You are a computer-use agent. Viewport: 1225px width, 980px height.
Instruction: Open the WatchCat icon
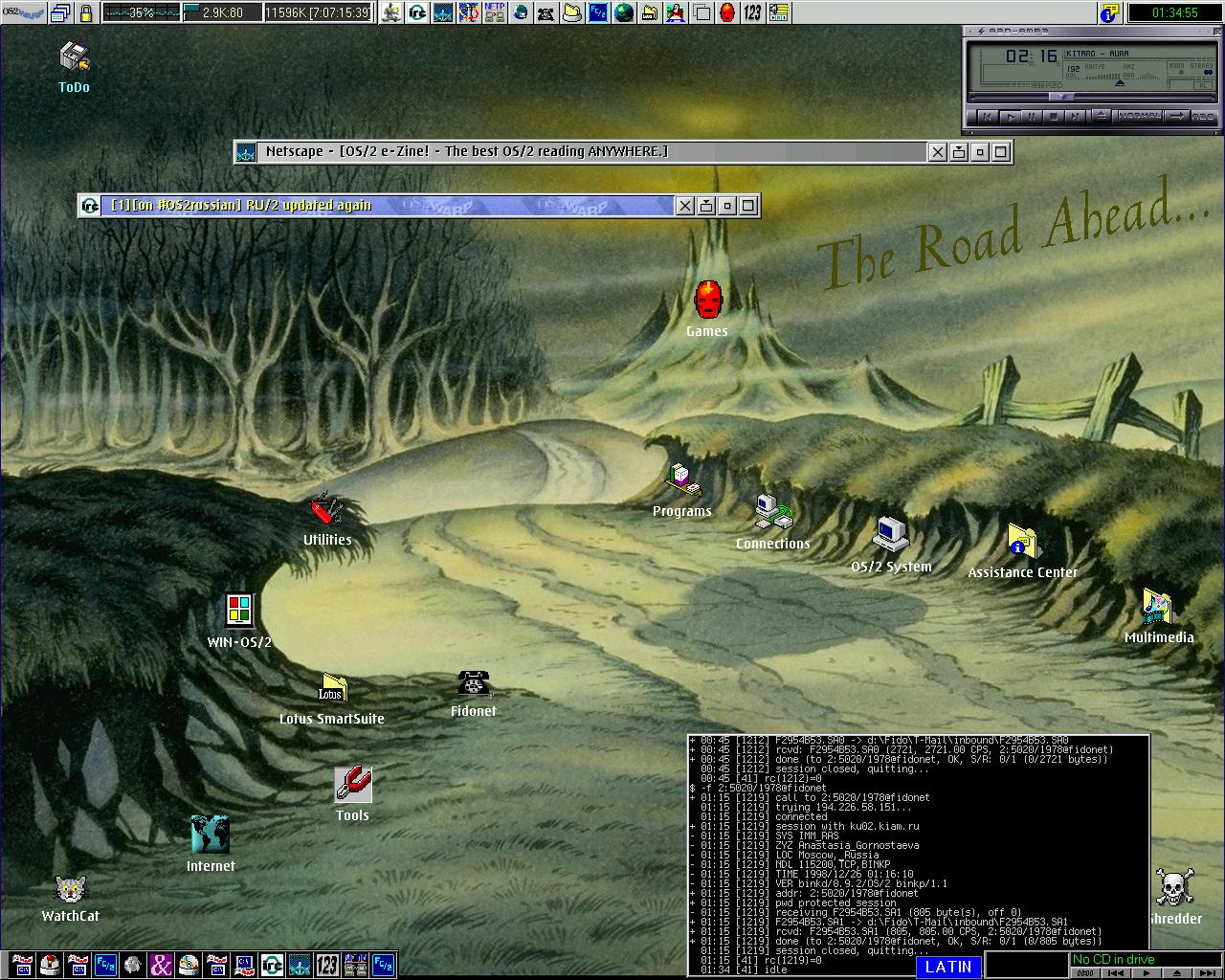71,889
